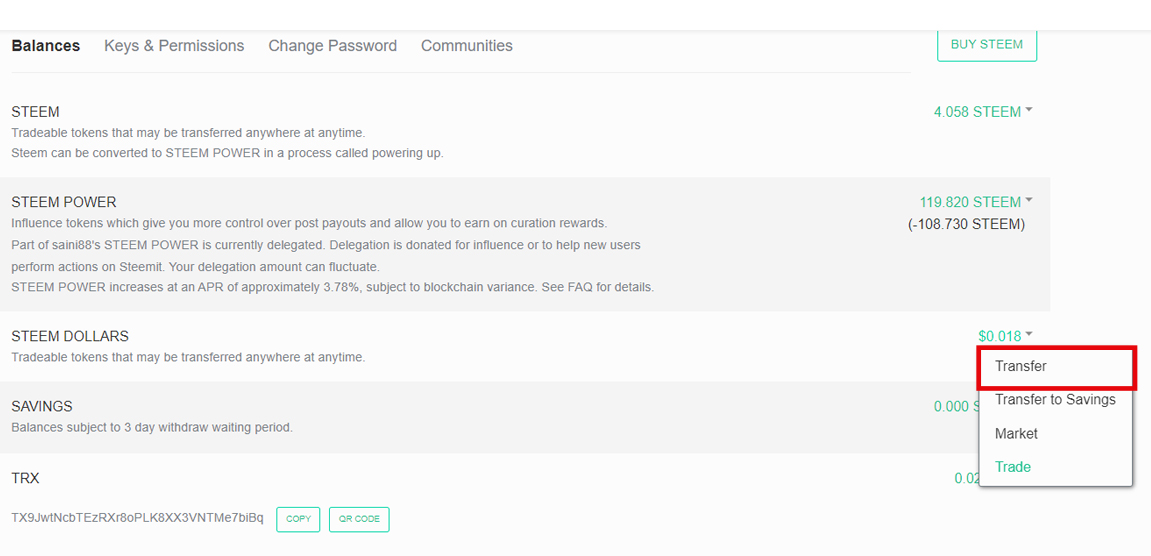Image resolution: width=1151 pixels, height=556 pixels.
Task: Open the Communities tab
Action: (466, 46)
